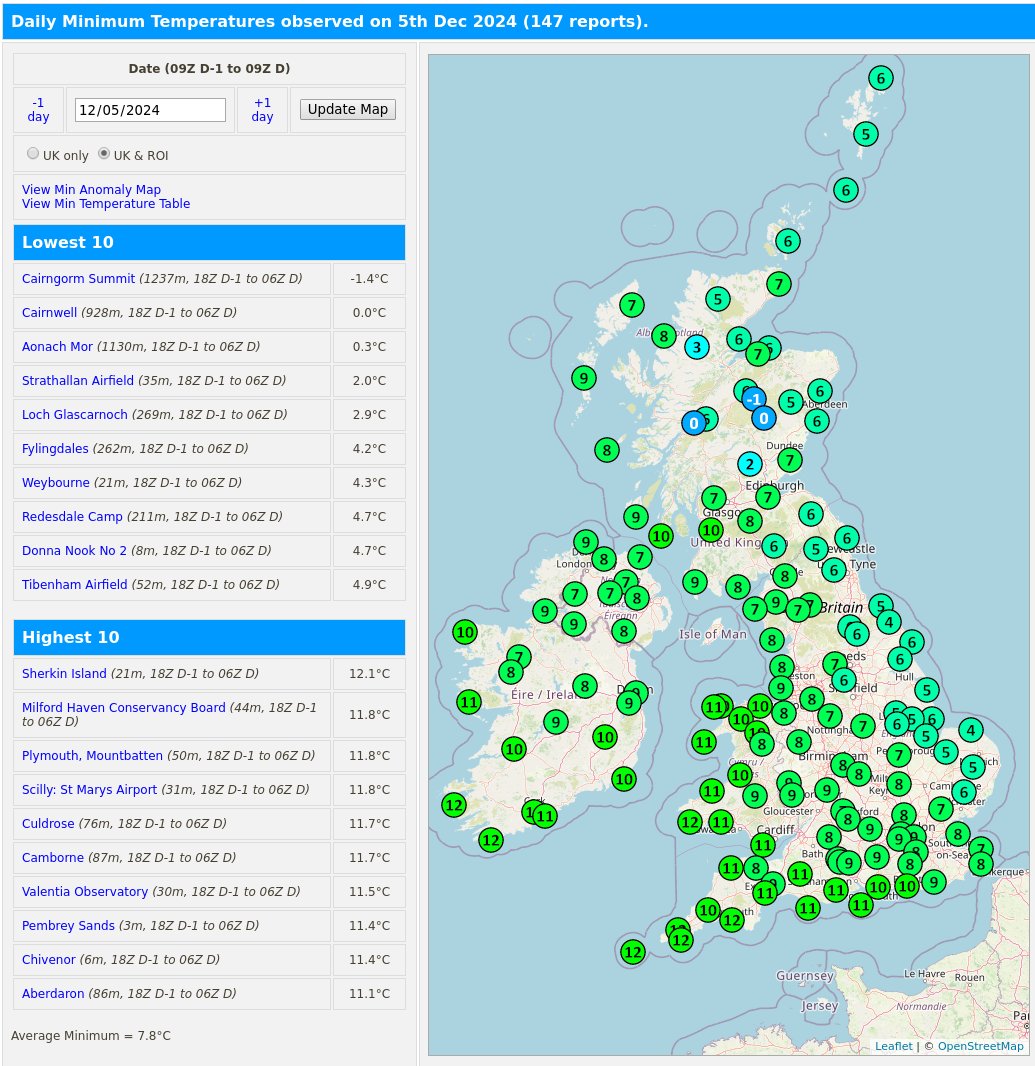The image size is (1035, 1066).
Task: Click the Highest 10 header
Action: coord(209,637)
